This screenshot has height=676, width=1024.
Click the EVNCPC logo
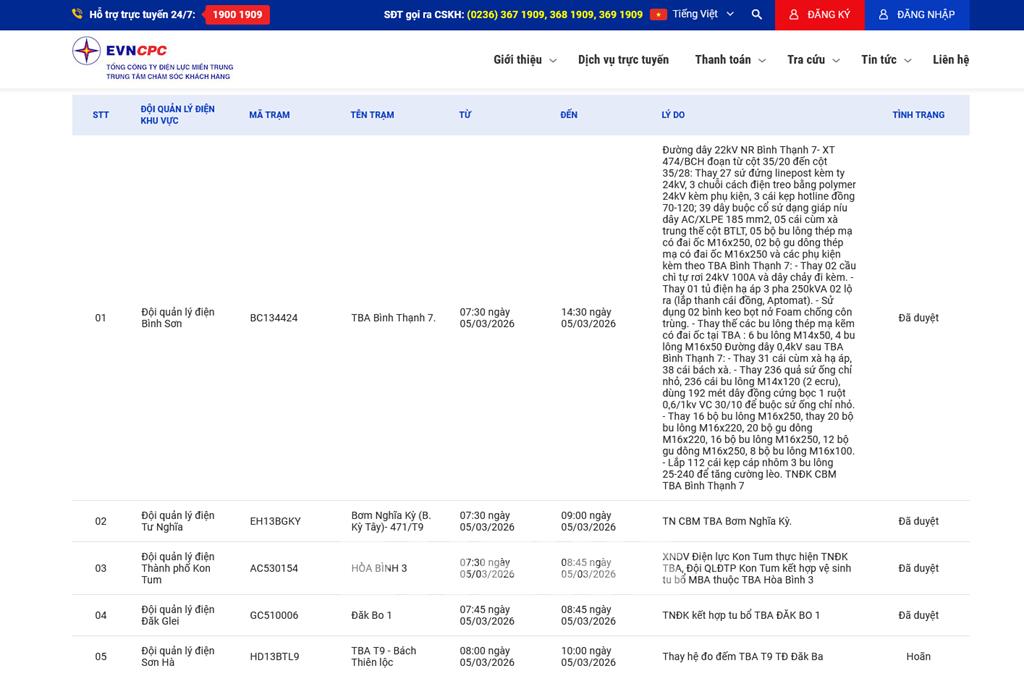coord(151,58)
